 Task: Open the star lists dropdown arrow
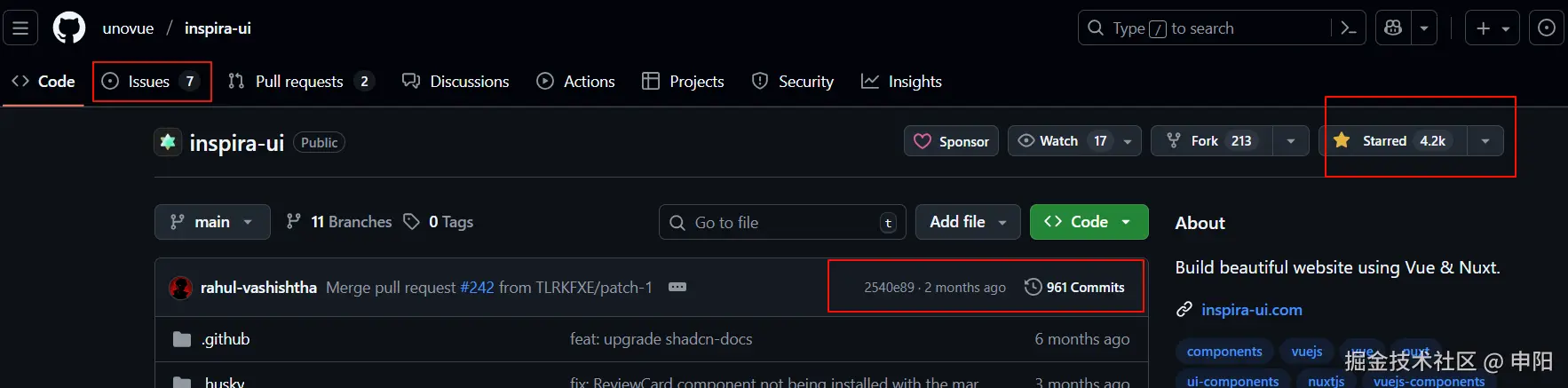pos(1485,141)
